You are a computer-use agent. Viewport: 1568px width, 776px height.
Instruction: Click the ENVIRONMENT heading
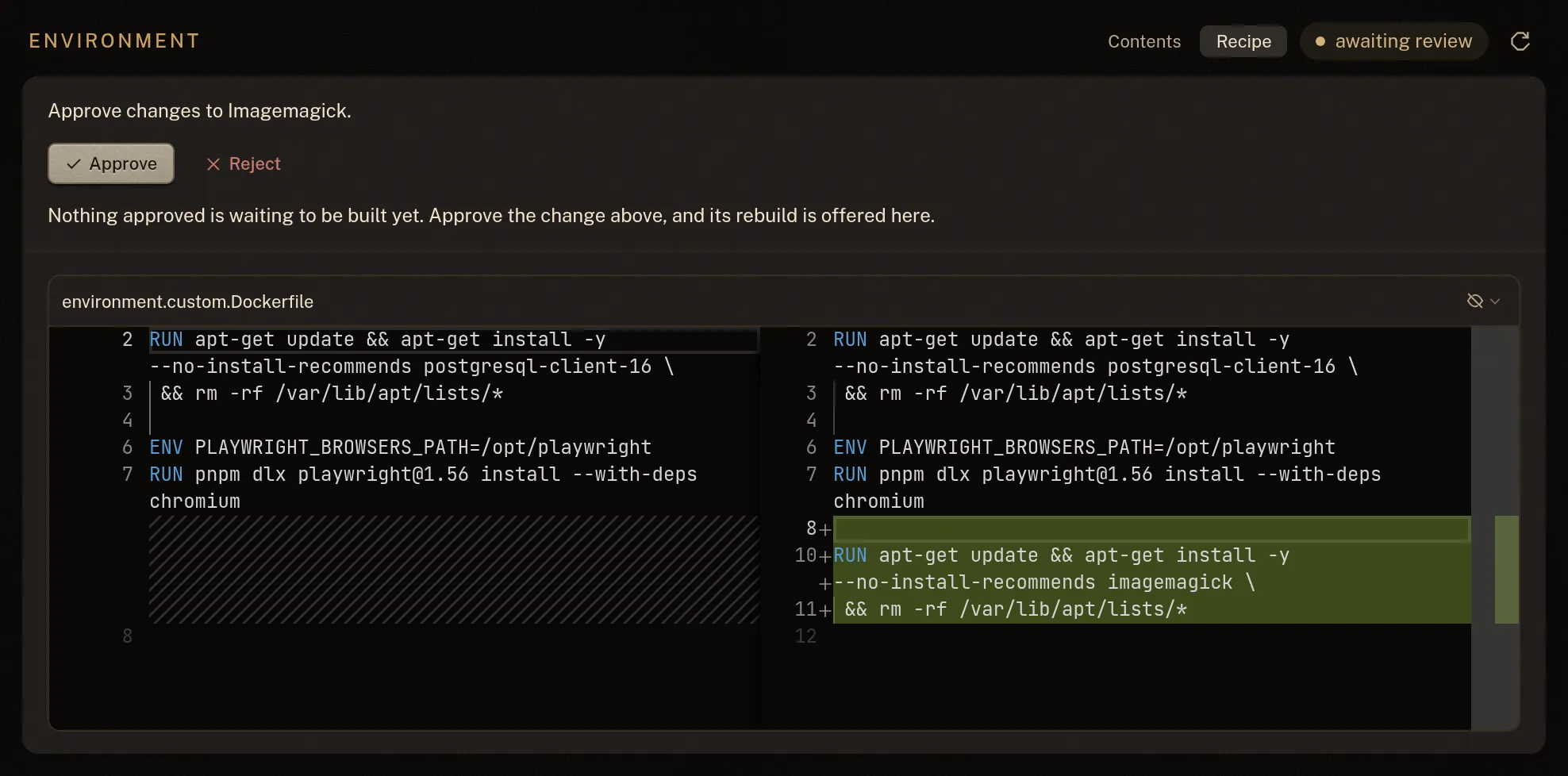pos(114,40)
